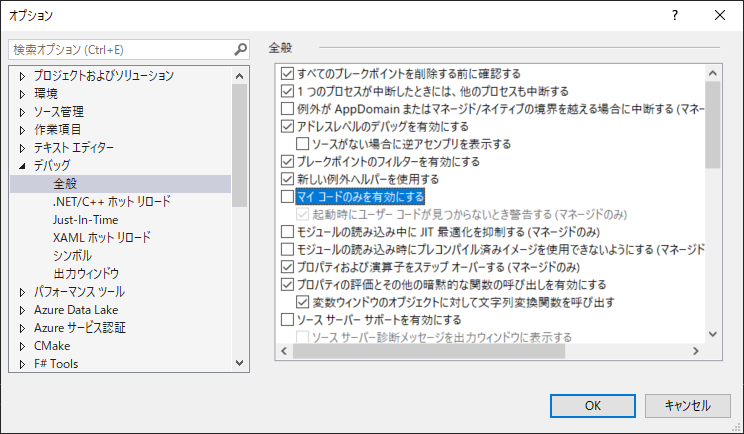Image resolution: width=744 pixels, height=434 pixels.
Task: Click the help question mark icon
Action: (675, 16)
